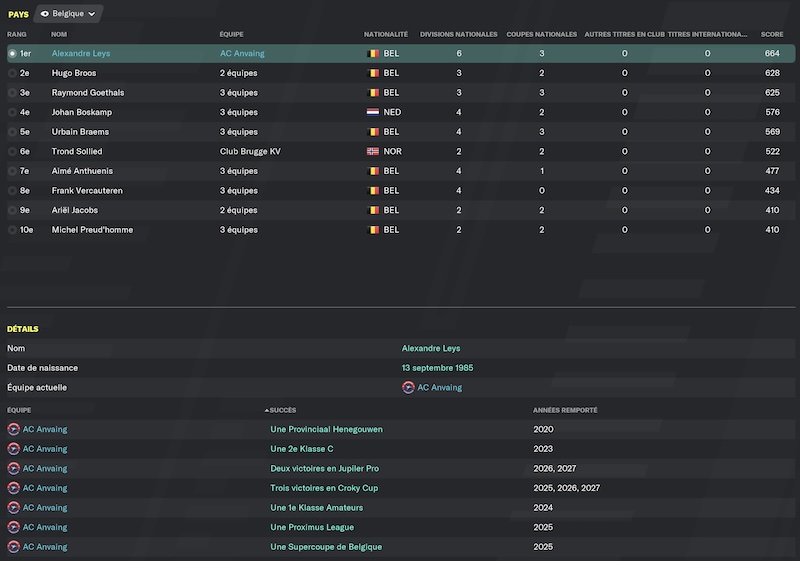Click the 13 septembre 1985 birth date link
The image size is (800, 561).
coord(437,368)
